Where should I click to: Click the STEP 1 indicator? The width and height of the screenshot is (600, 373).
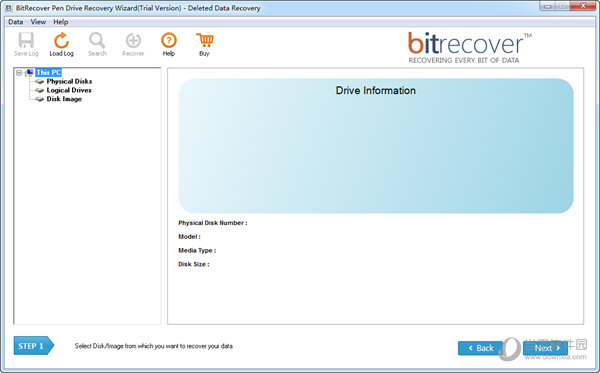34,345
